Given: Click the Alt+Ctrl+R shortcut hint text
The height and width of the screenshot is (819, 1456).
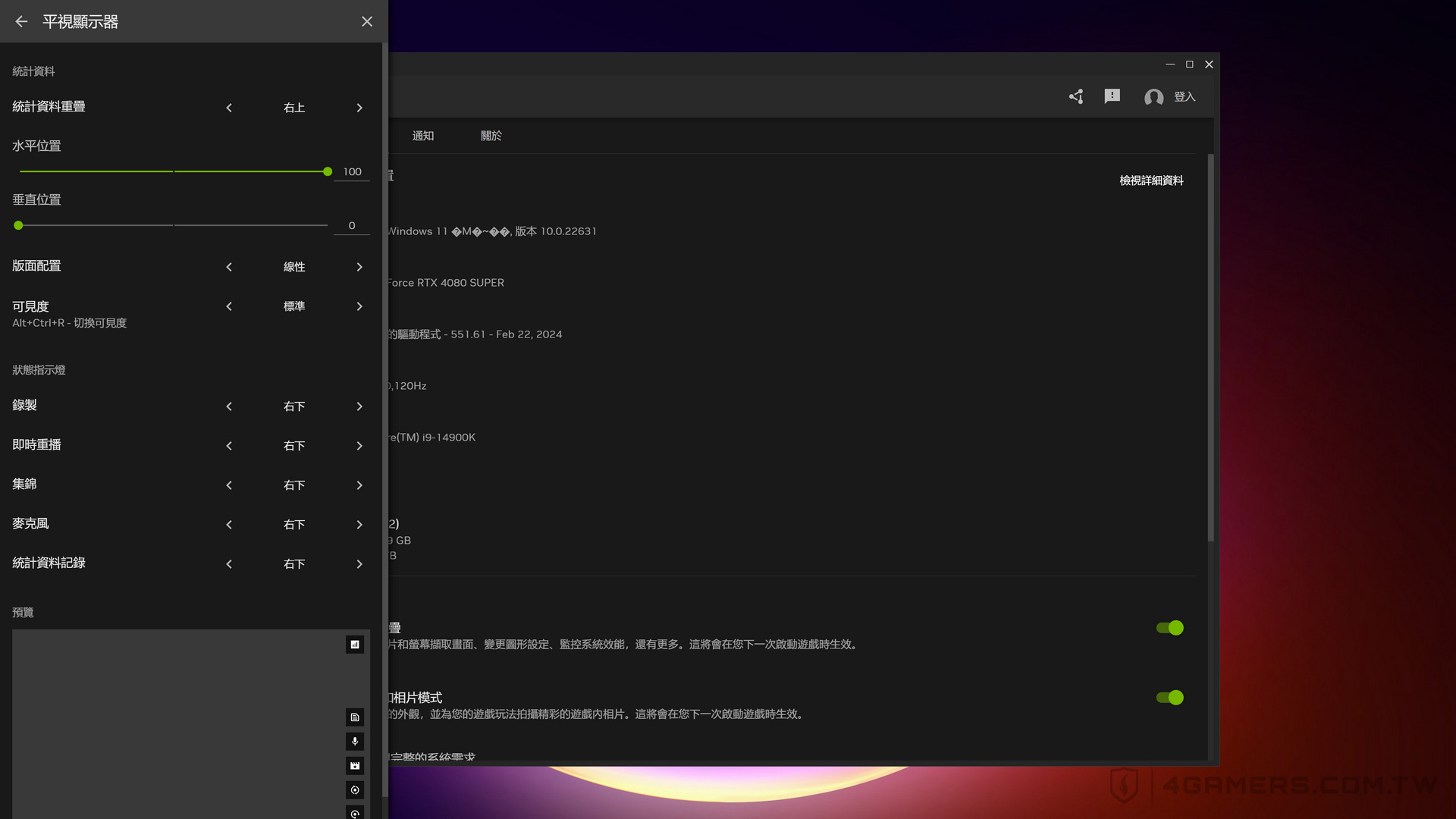Looking at the screenshot, I should [x=69, y=323].
